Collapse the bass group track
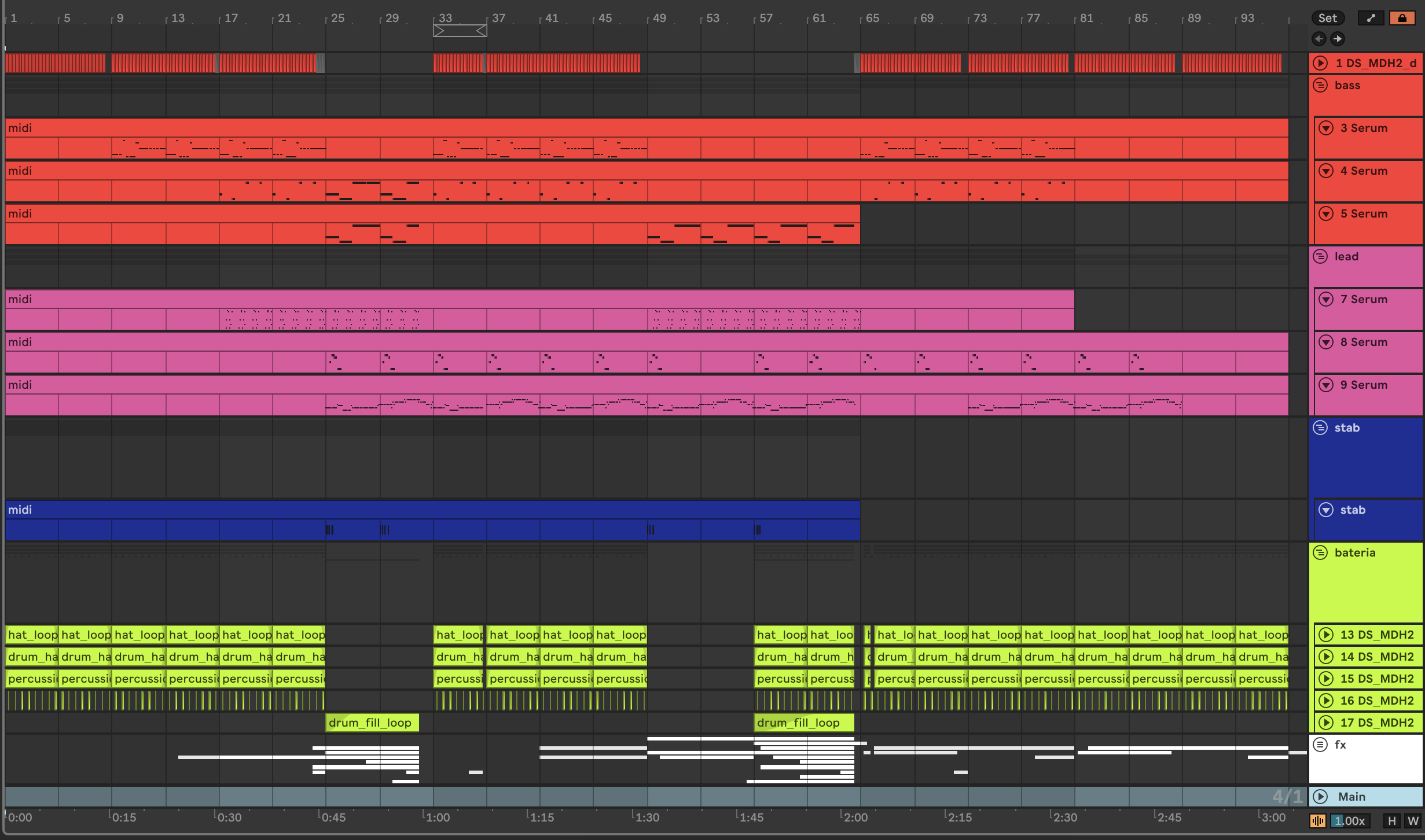This screenshot has width=1425, height=840. [1320, 85]
